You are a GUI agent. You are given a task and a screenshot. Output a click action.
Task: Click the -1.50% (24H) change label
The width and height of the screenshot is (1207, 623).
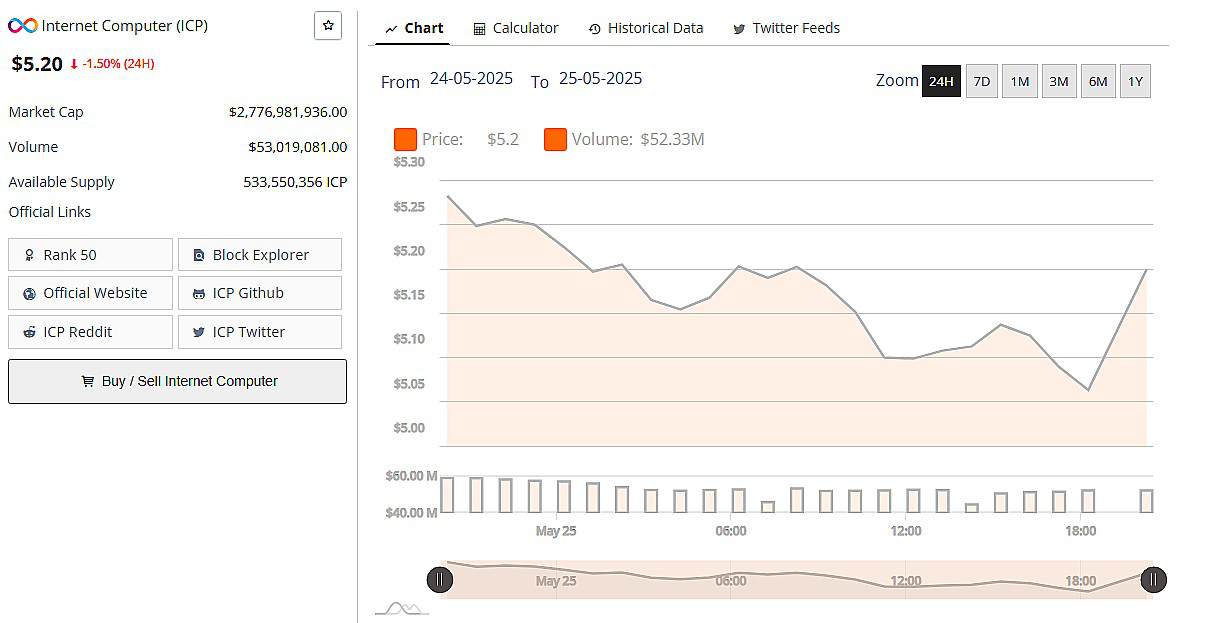[118, 64]
